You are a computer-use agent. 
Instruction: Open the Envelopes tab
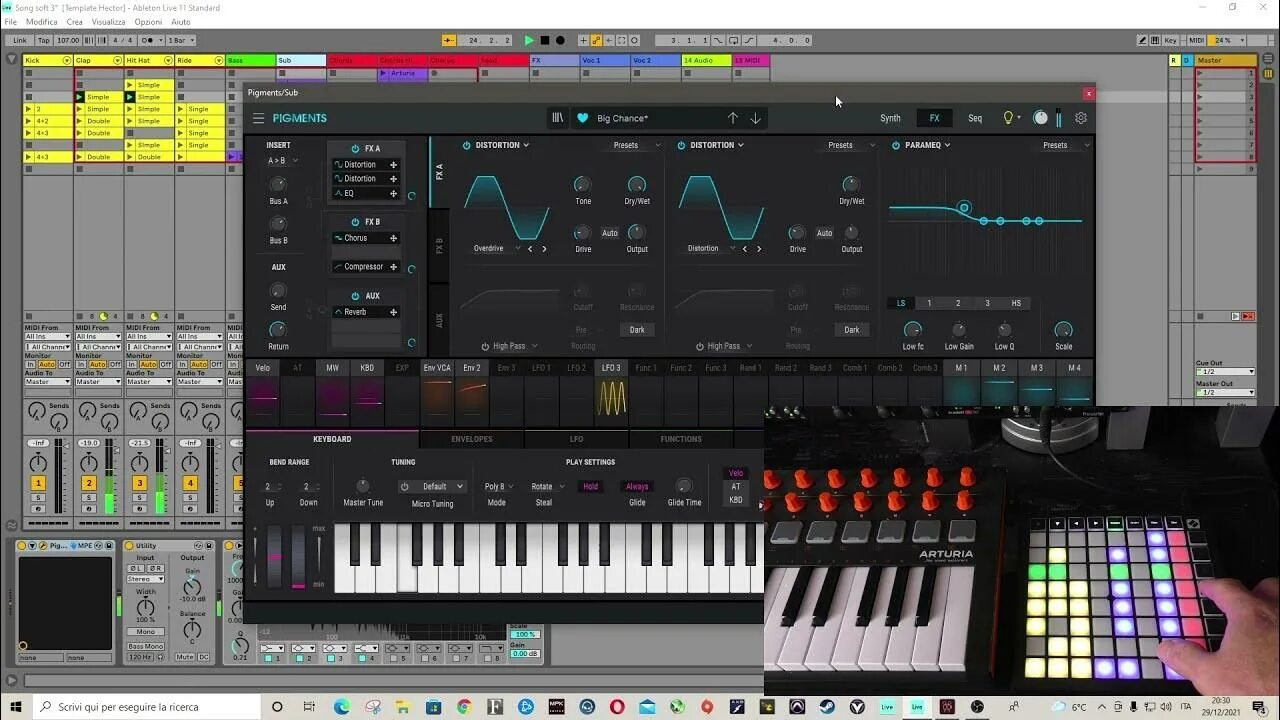coord(472,439)
